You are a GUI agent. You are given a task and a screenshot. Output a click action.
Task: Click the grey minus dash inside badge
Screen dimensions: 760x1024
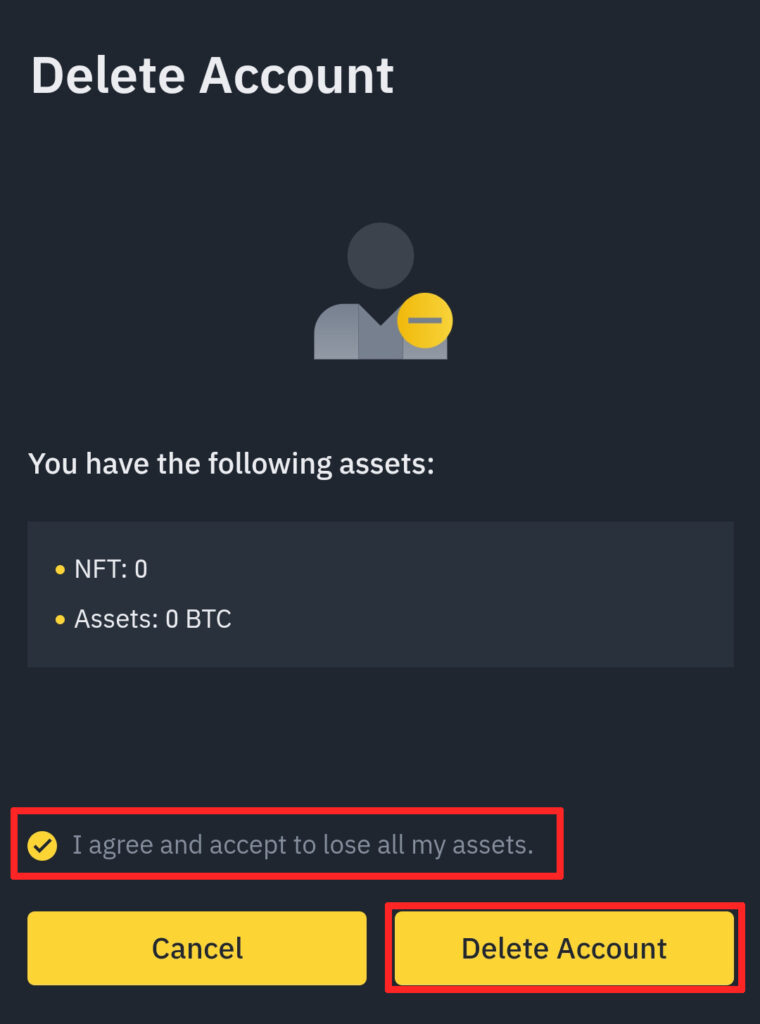pos(425,320)
